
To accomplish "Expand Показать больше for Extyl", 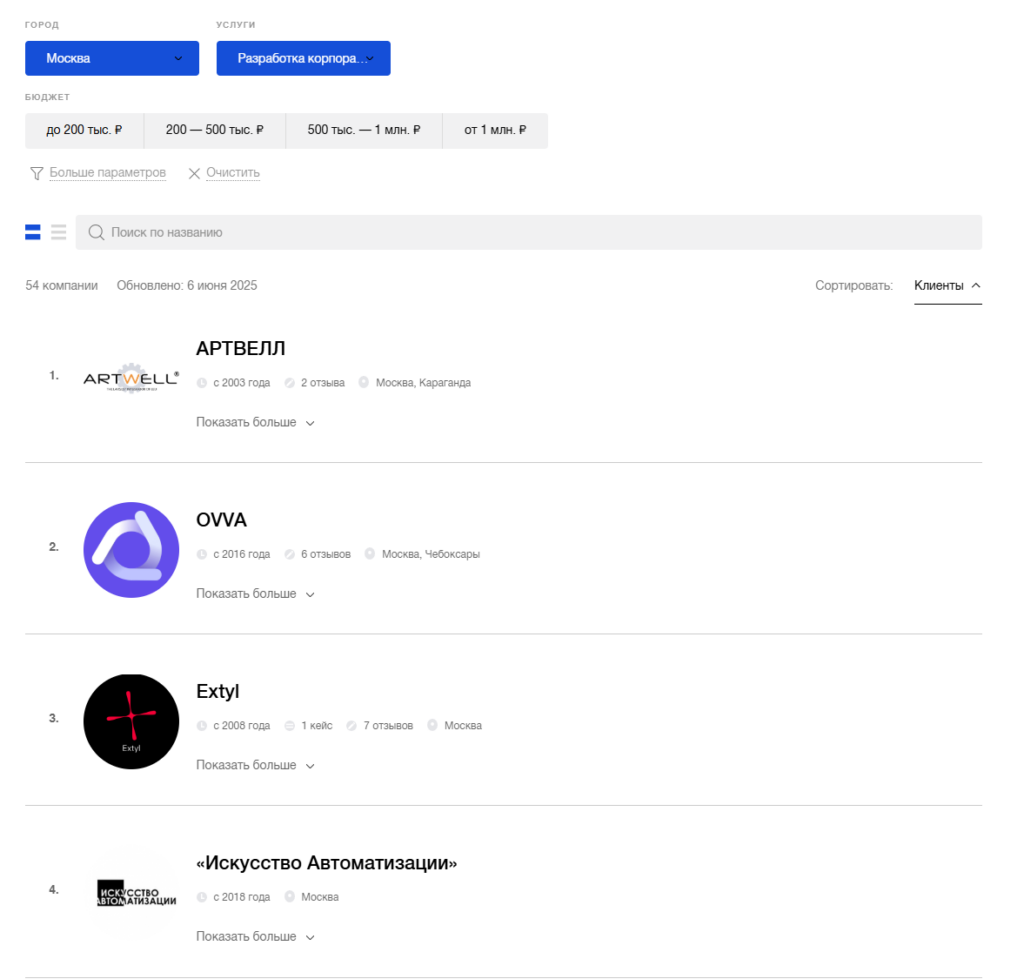I will pyautogui.click(x=255, y=765).
